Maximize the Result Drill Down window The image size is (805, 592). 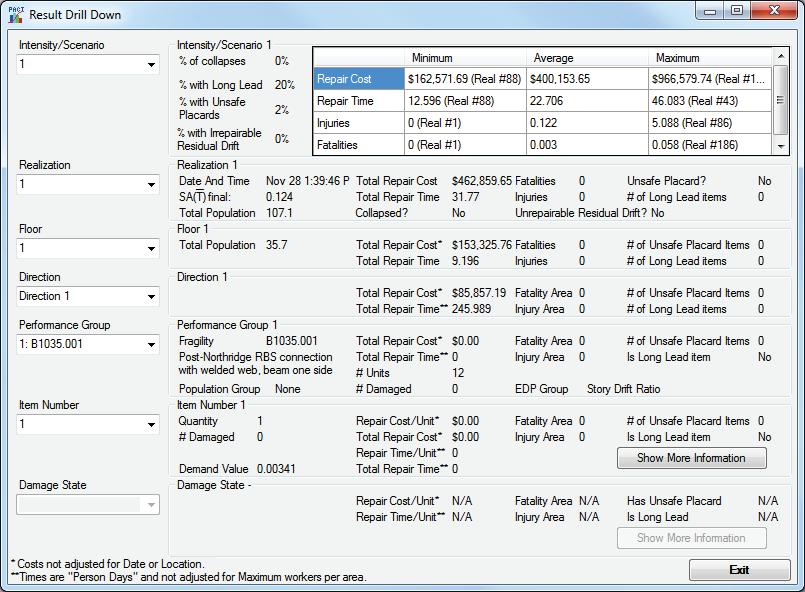point(737,11)
